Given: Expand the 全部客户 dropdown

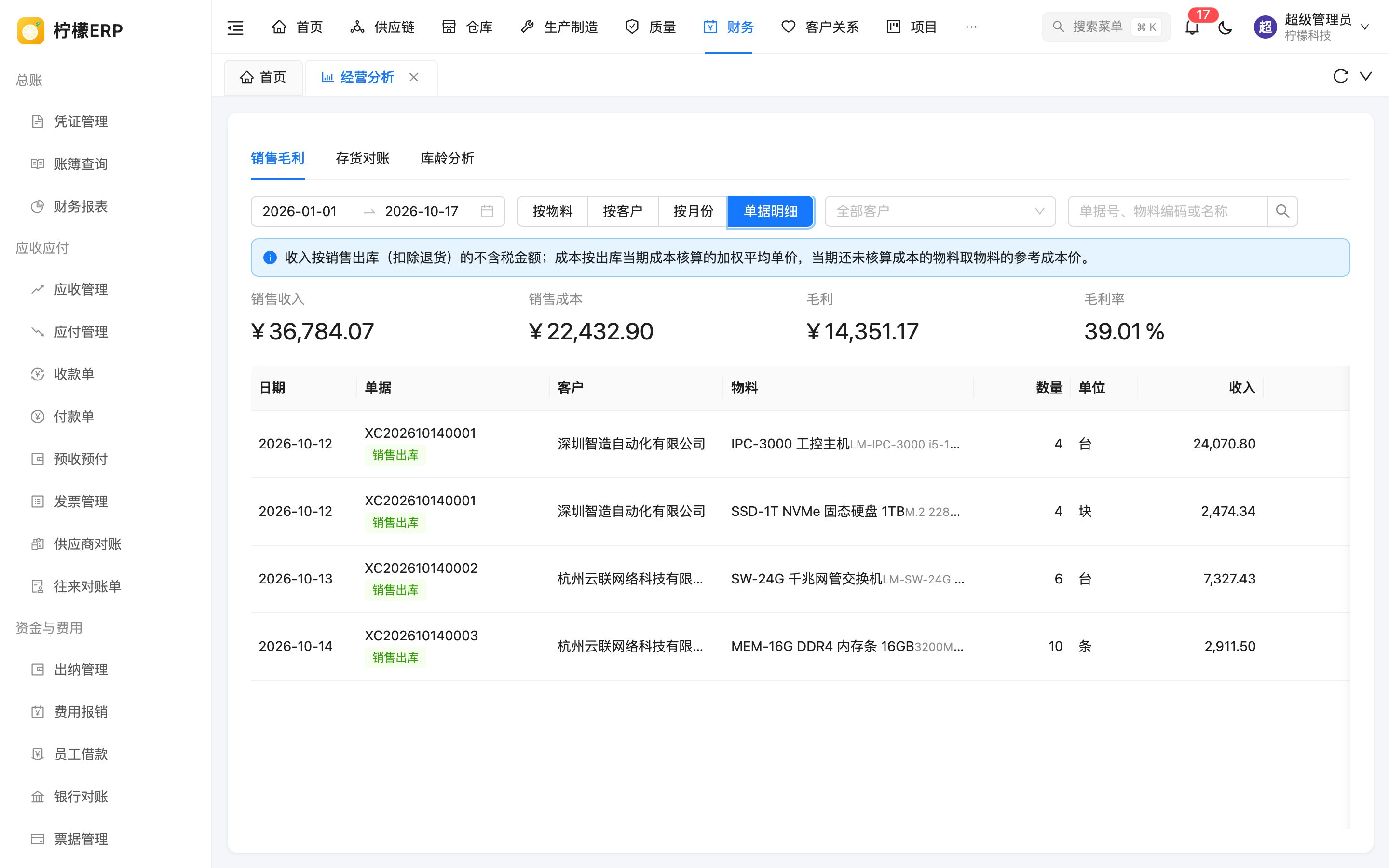Looking at the screenshot, I should (940, 211).
